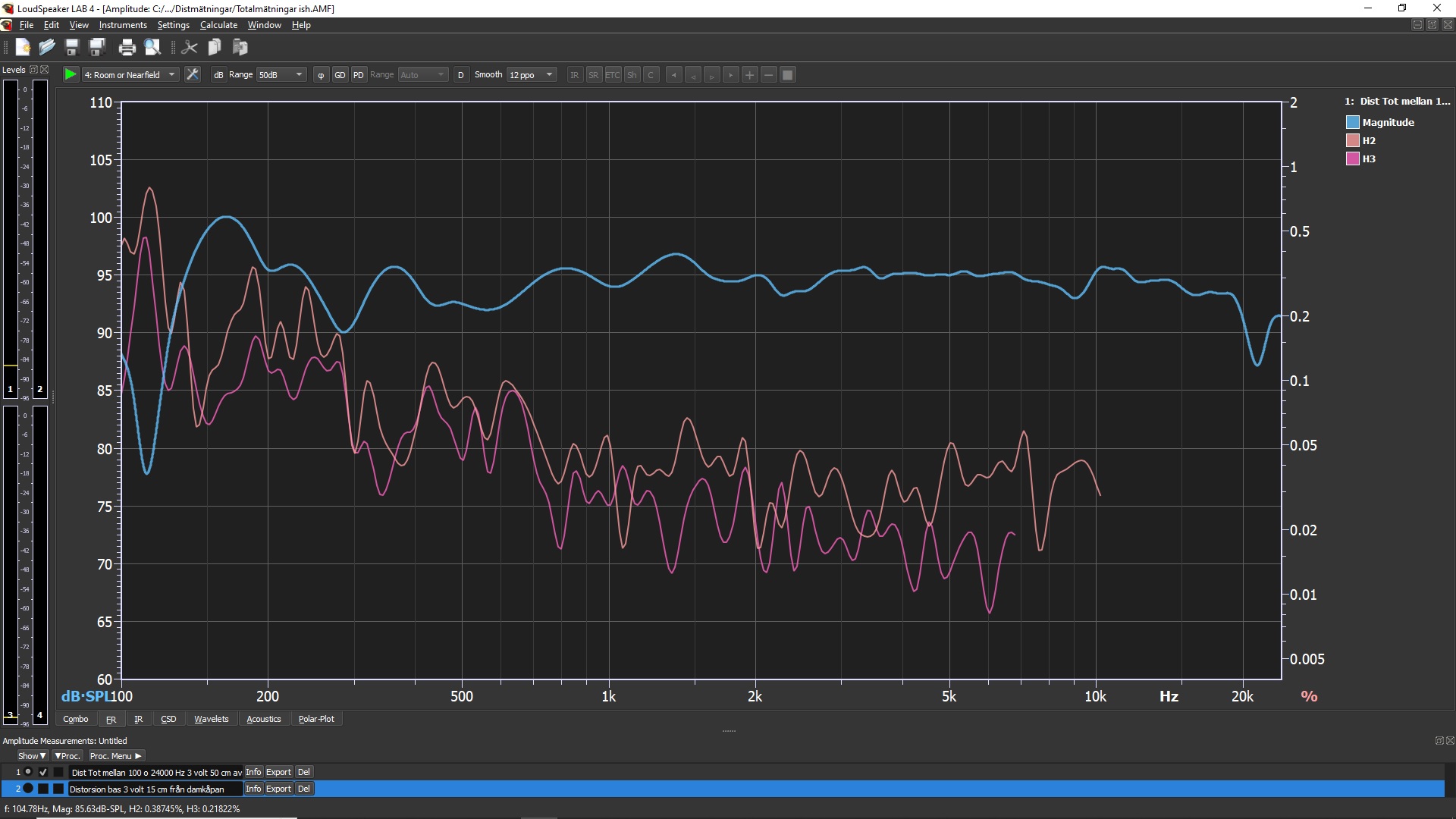Open the Instruments menu

coord(123,25)
